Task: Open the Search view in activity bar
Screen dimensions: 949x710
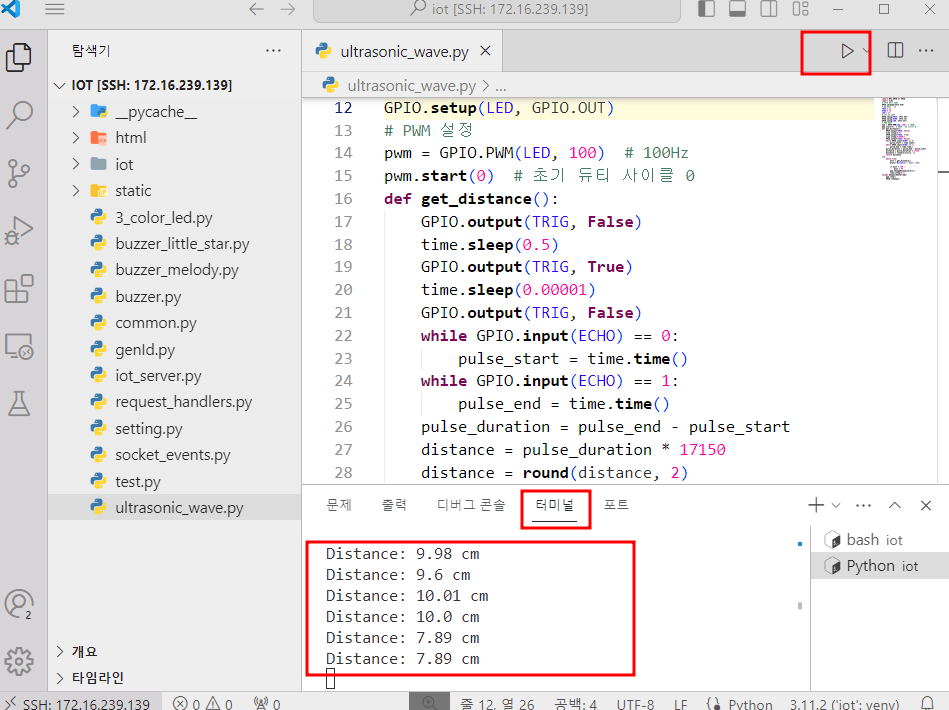Action: pyautogui.click(x=19, y=115)
